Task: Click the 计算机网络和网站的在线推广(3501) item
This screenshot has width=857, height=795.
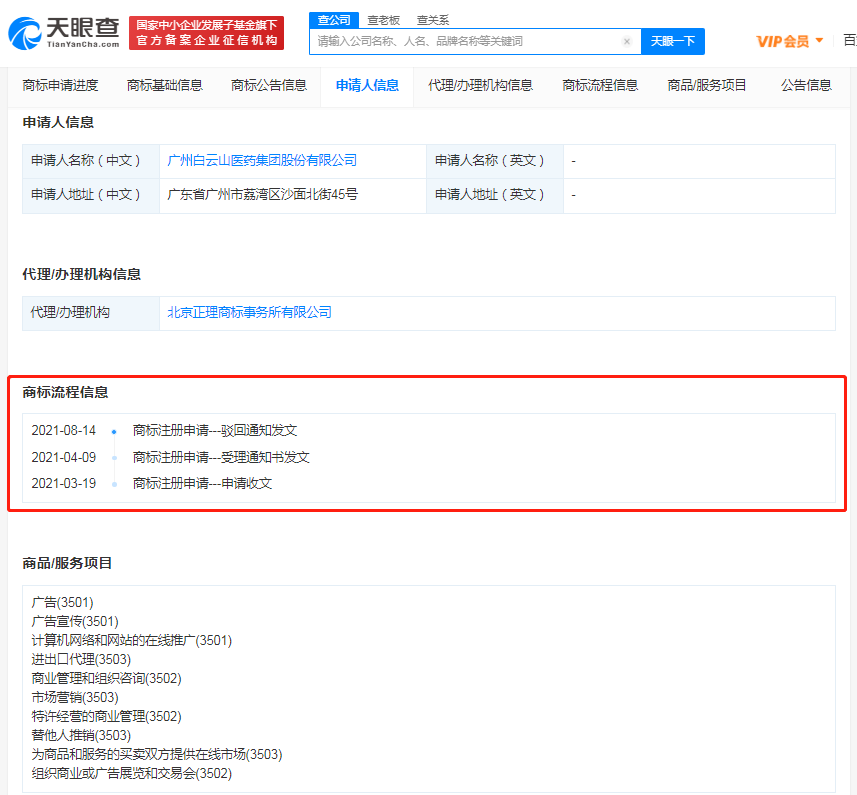Action: tap(132, 640)
